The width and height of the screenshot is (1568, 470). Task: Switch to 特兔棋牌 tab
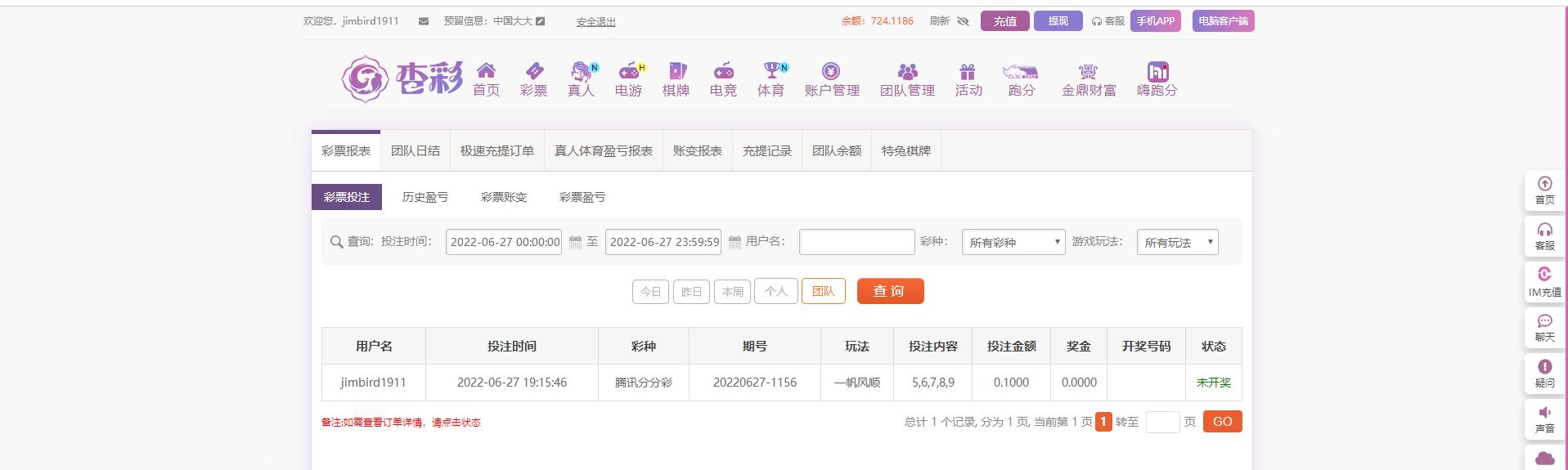(906, 151)
